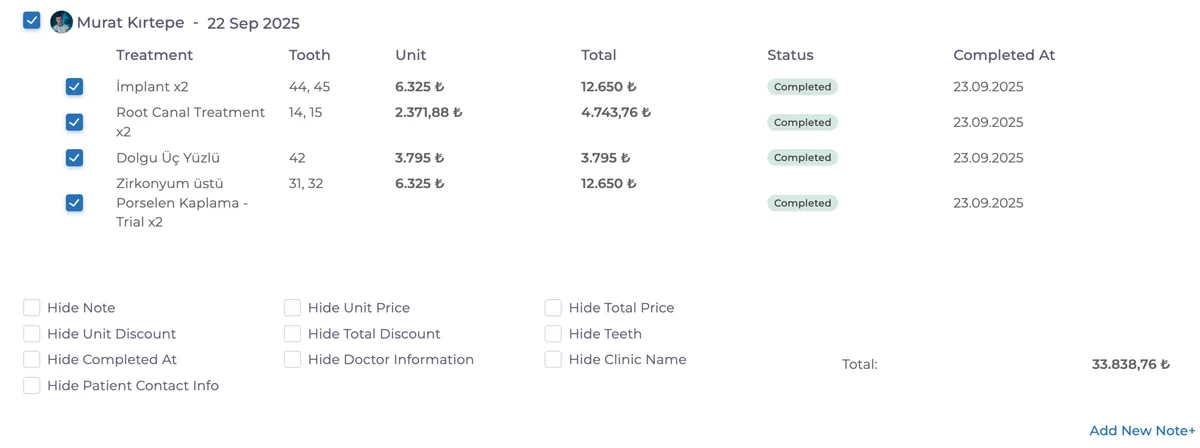Enable Hide Patient Contact Info checkbox
The image size is (1200, 448).
click(x=32, y=385)
